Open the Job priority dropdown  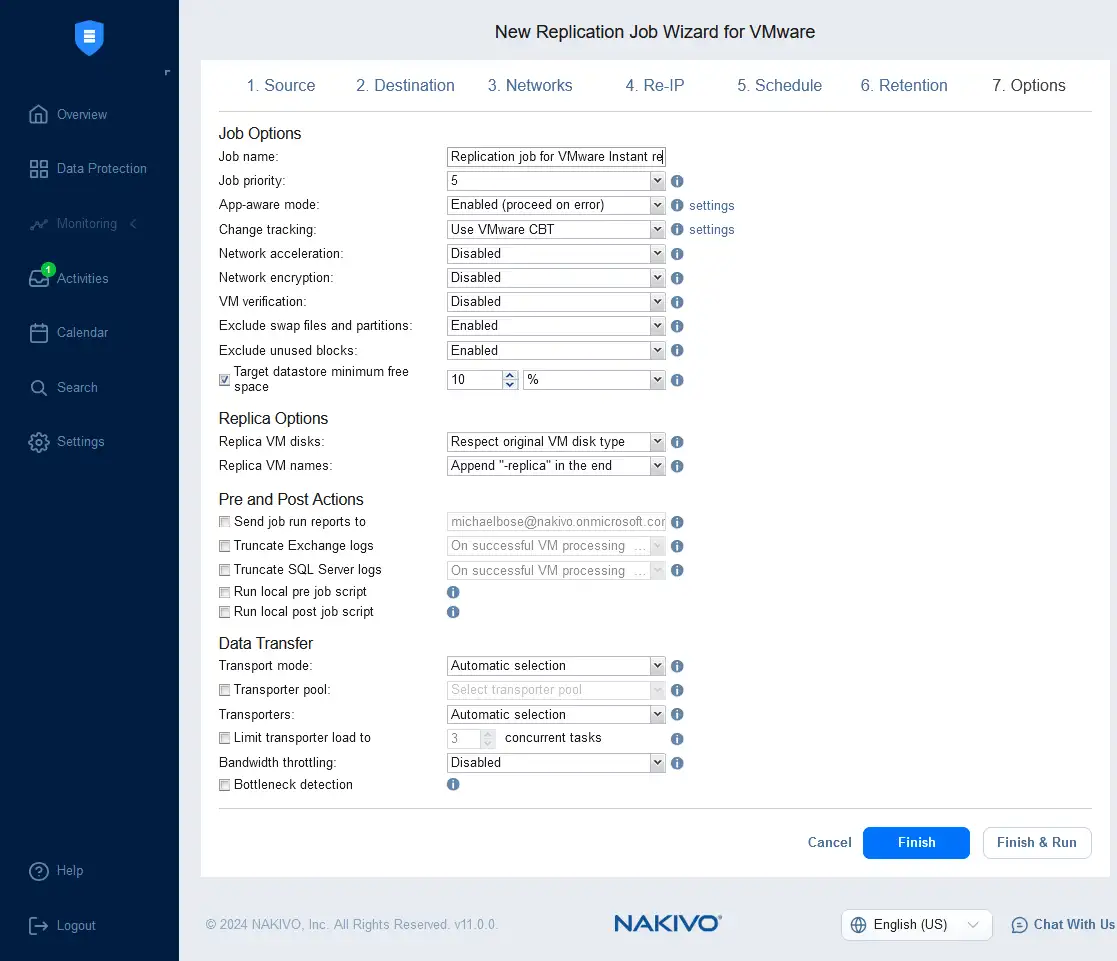coord(556,181)
